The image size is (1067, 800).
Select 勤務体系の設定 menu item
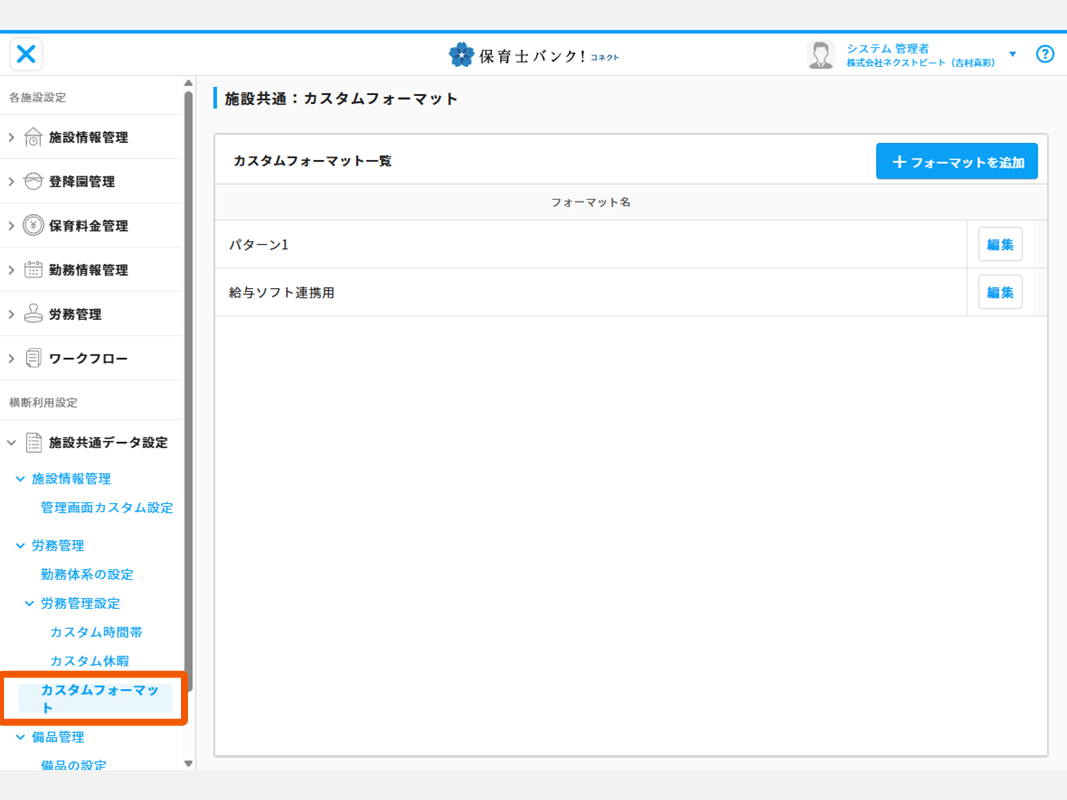point(87,575)
